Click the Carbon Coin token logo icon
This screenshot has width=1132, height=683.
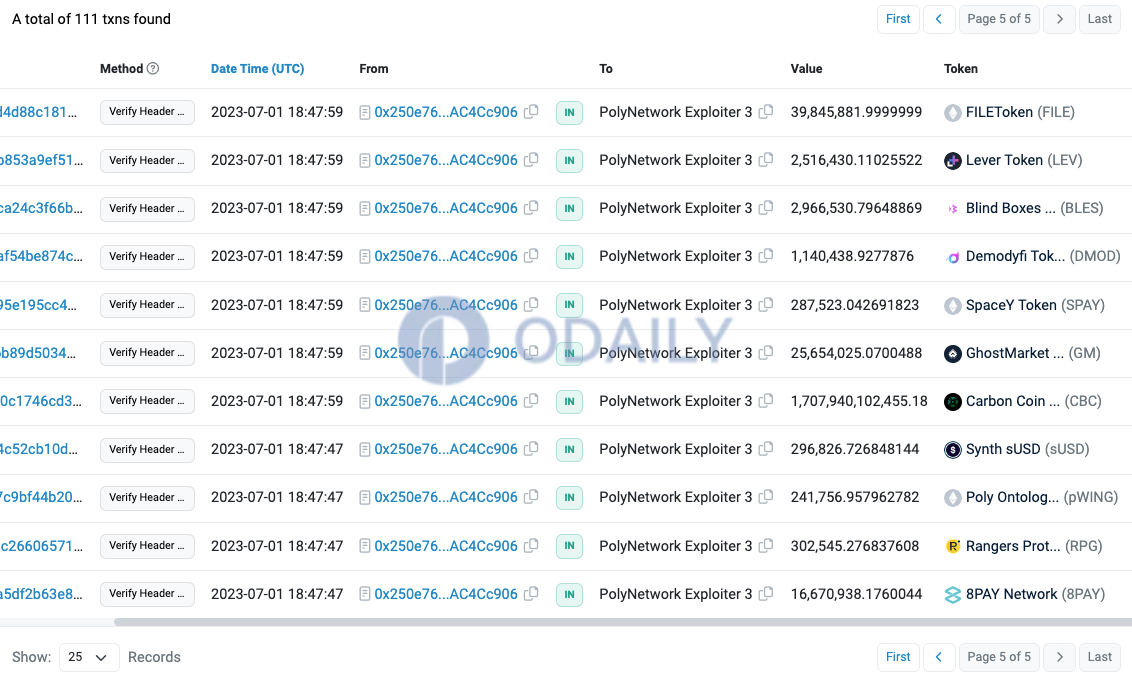[x=953, y=401]
